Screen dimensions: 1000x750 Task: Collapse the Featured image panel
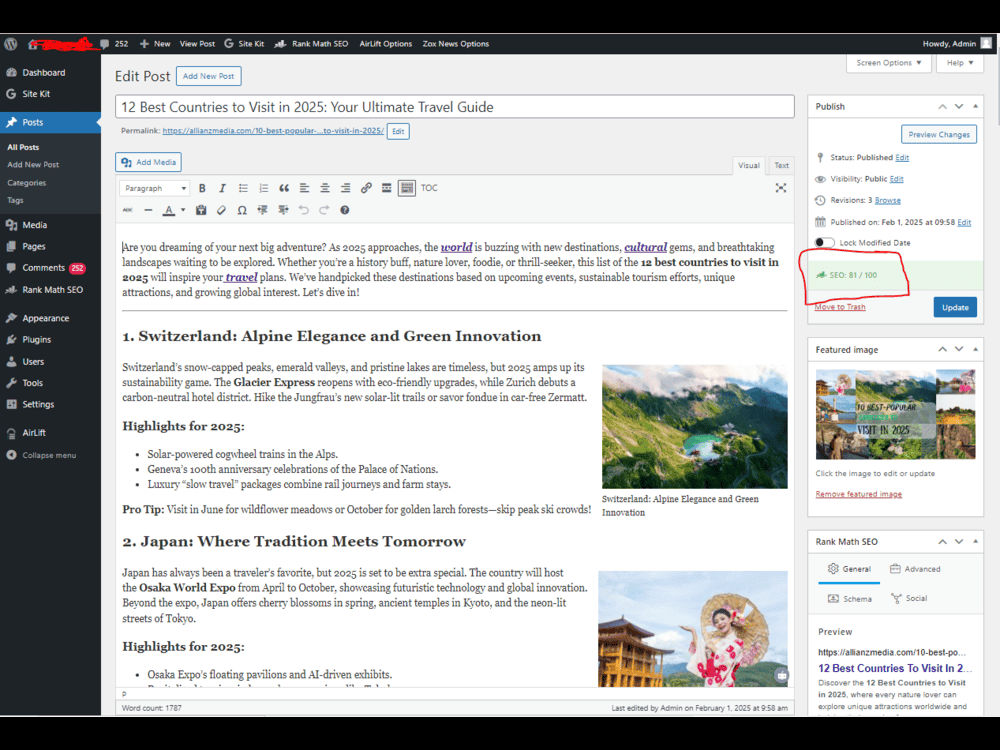pos(975,349)
